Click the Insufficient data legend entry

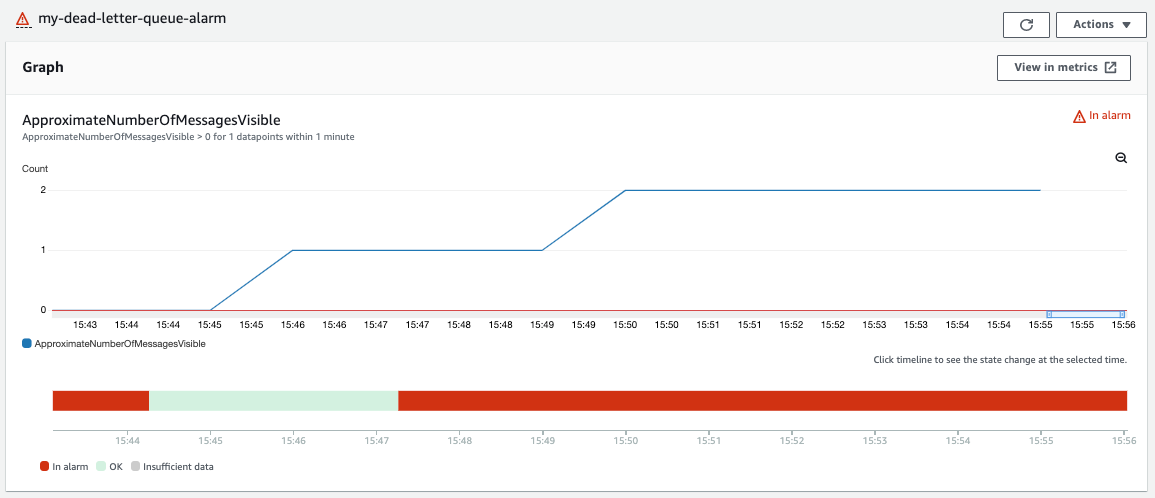click(x=172, y=466)
